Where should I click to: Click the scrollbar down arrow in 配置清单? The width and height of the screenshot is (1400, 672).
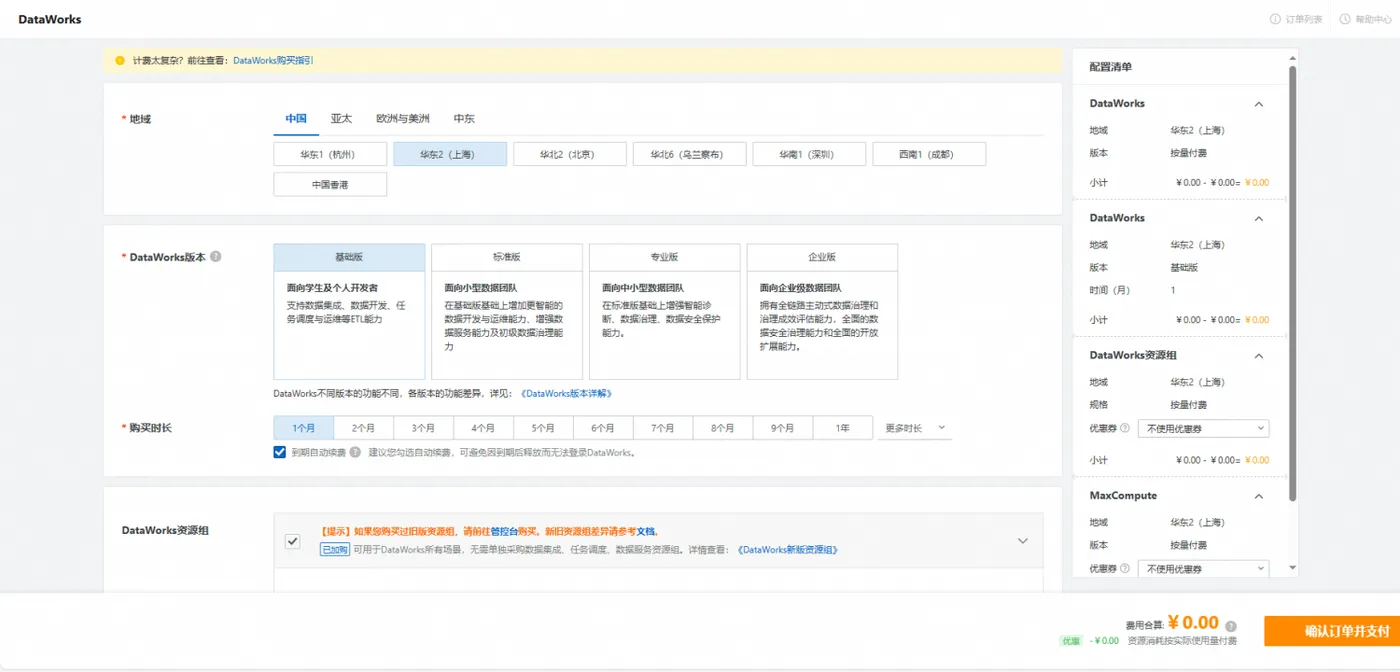click(1292, 568)
